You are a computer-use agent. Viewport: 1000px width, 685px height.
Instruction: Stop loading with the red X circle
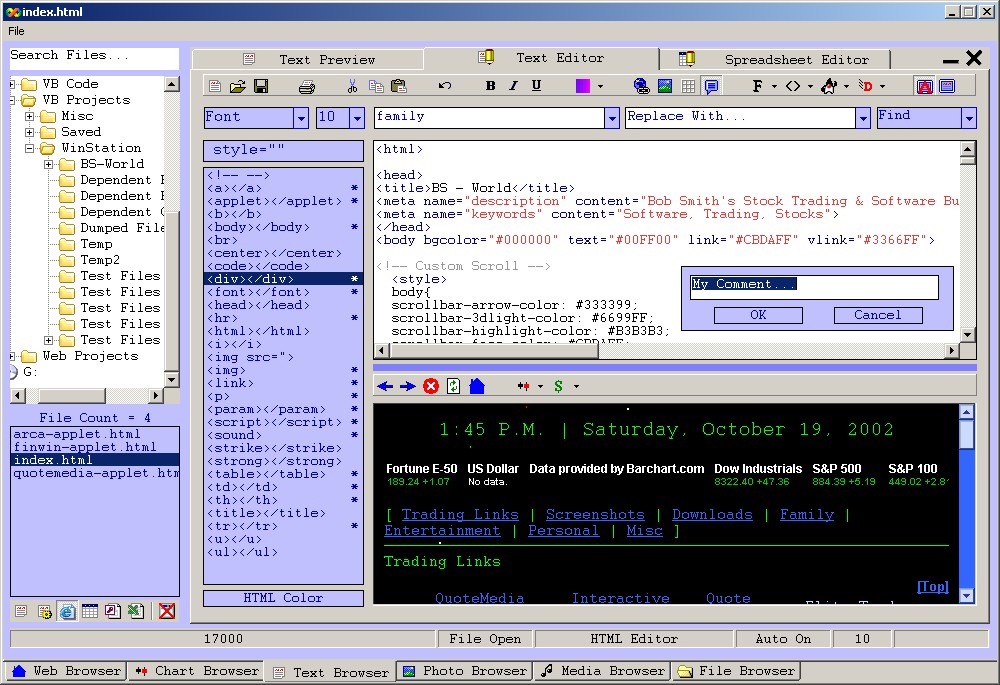point(431,386)
